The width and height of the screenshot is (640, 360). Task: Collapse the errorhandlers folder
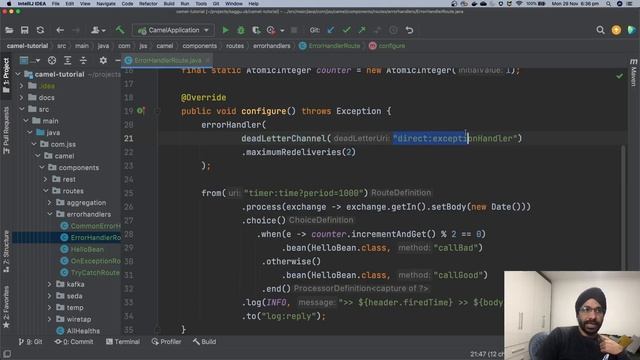coord(50,214)
